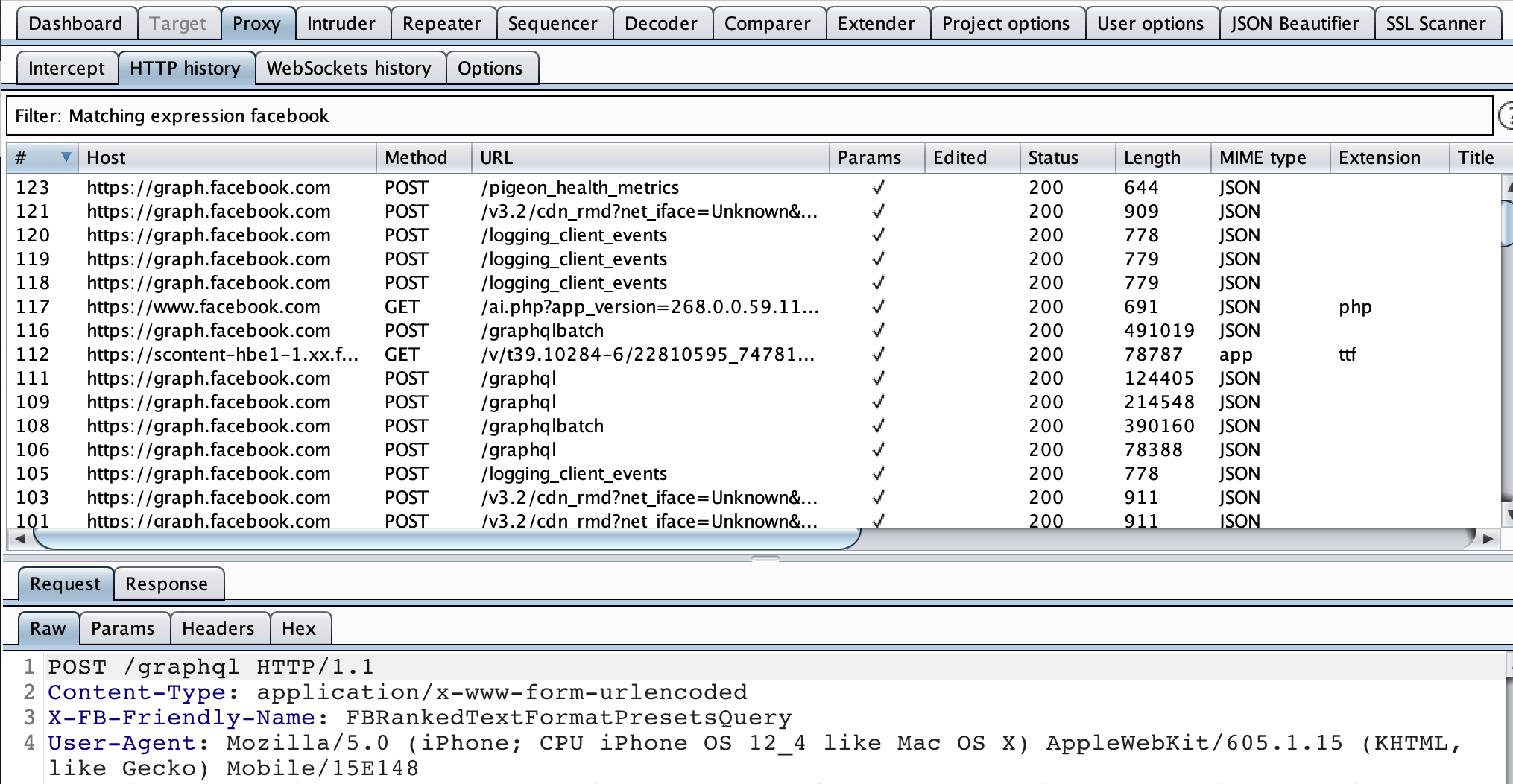This screenshot has width=1513, height=784.
Task: Sort by the Params column header
Action: point(877,157)
